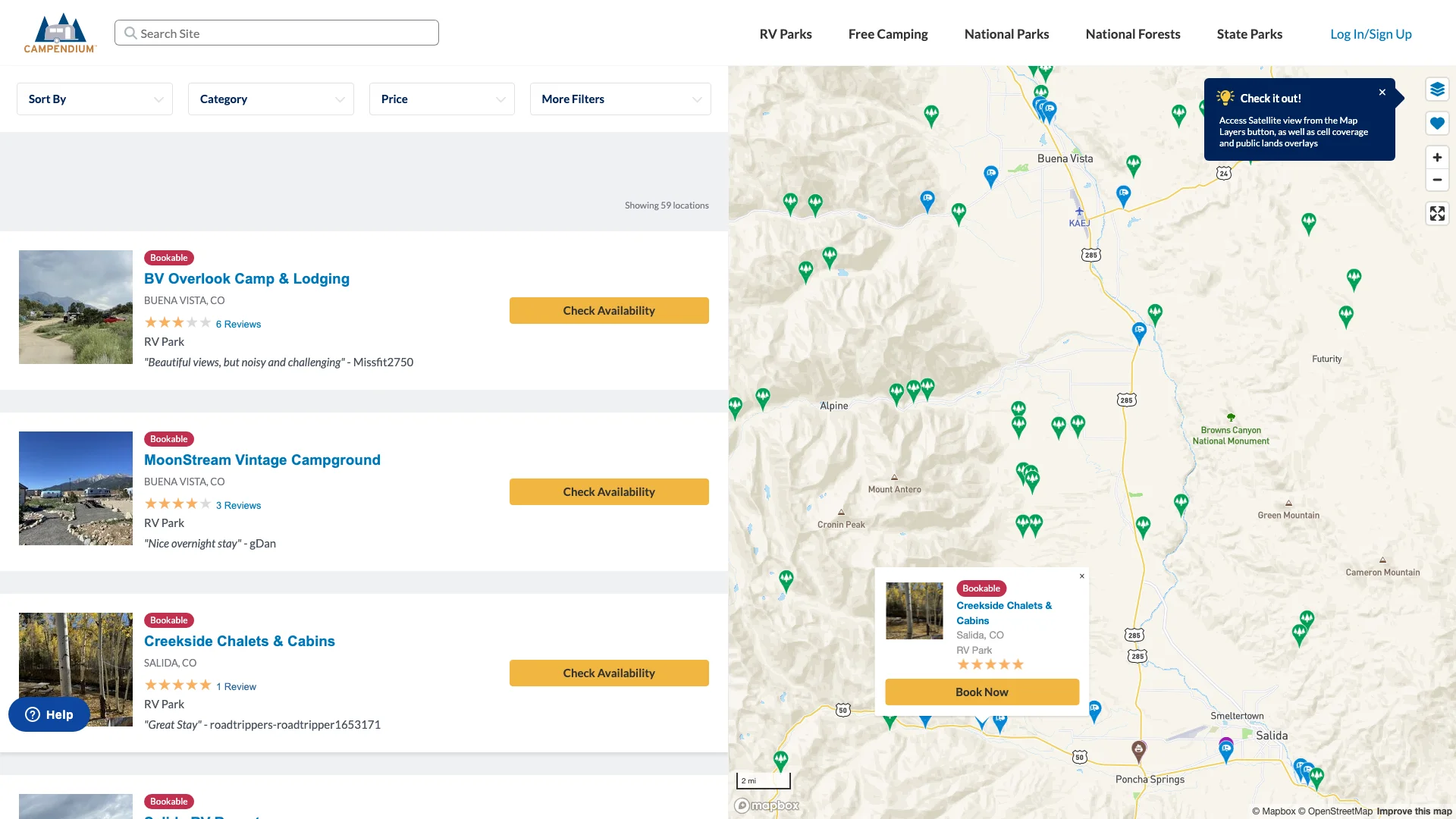Open the More Filters menu

tap(620, 99)
